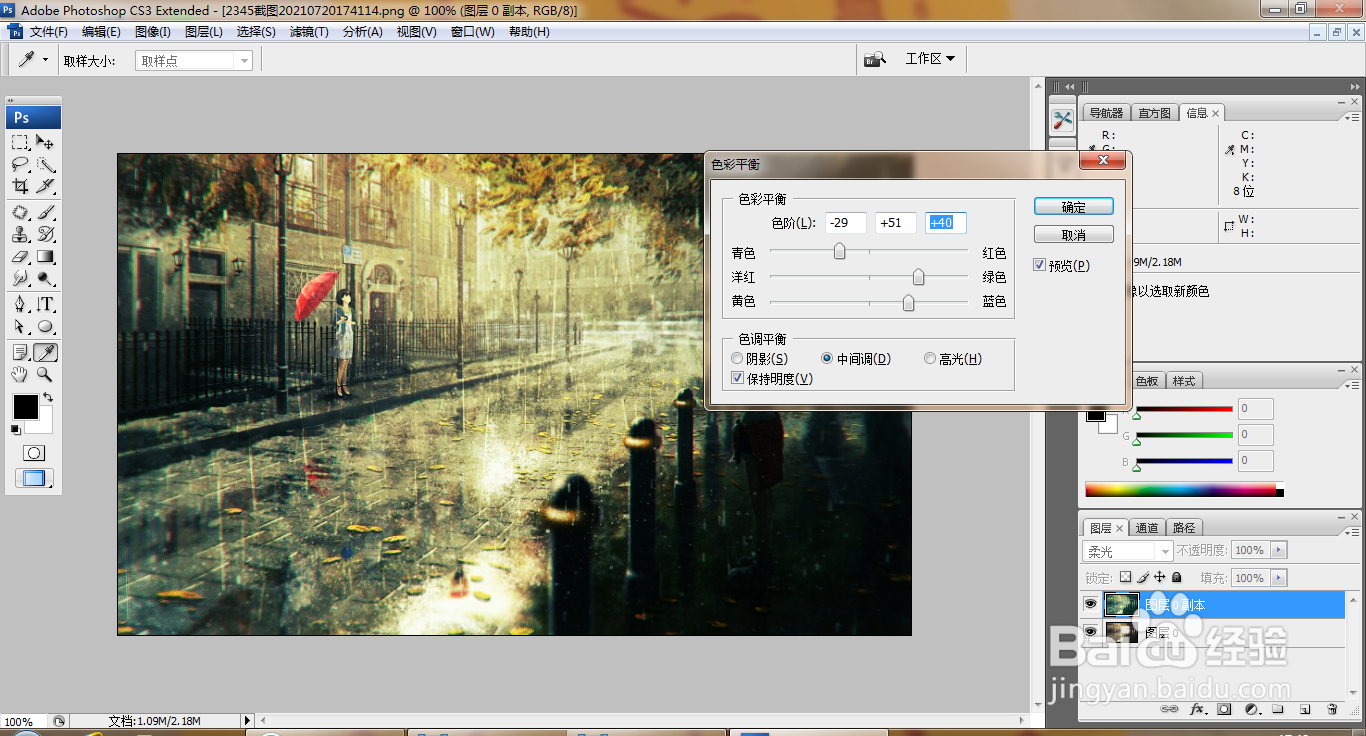Click the link layers icon
The width and height of the screenshot is (1366, 736).
pos(1169,709)
